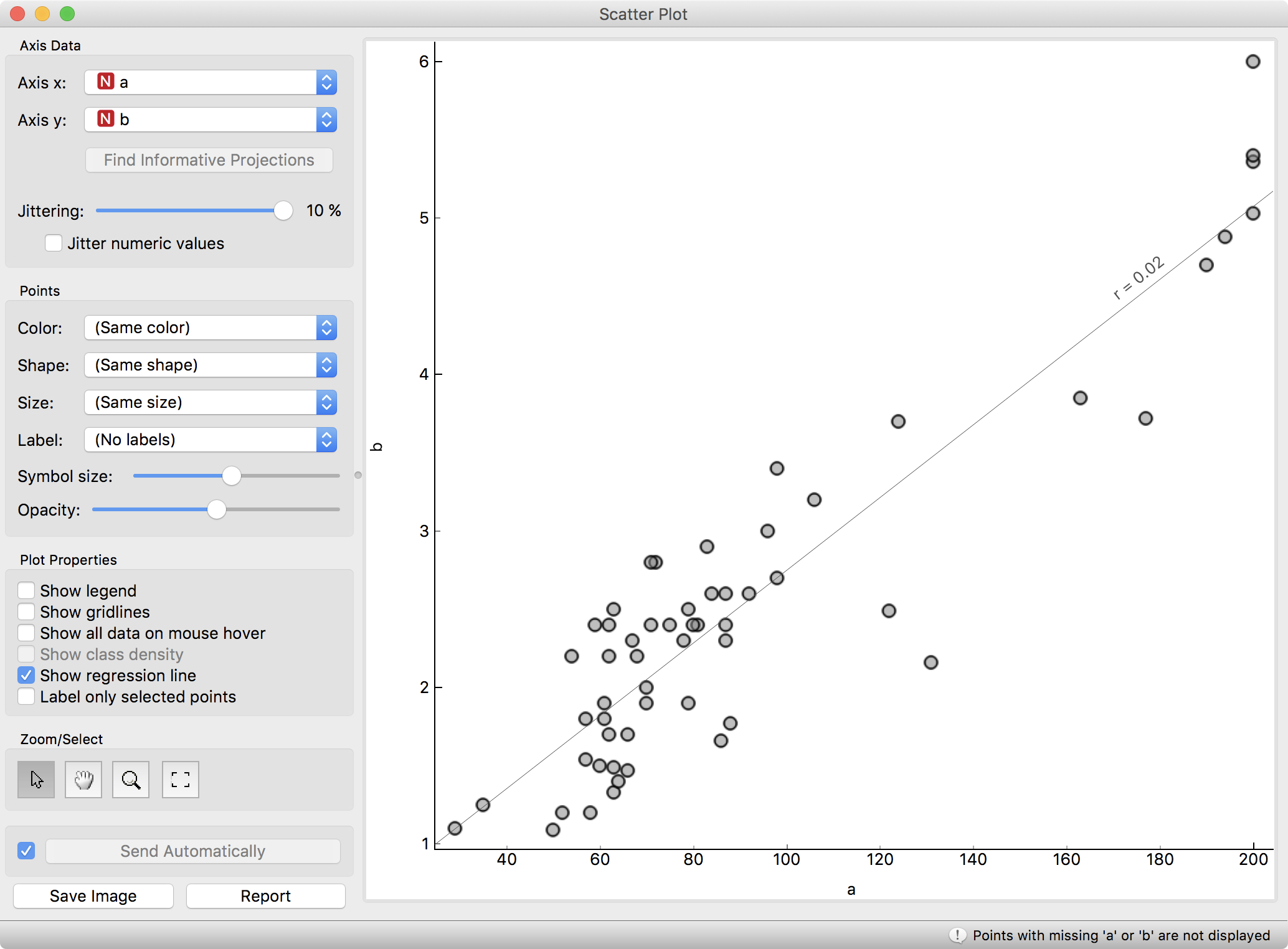
Task: Click the Report button
Action: pos(265,896)
